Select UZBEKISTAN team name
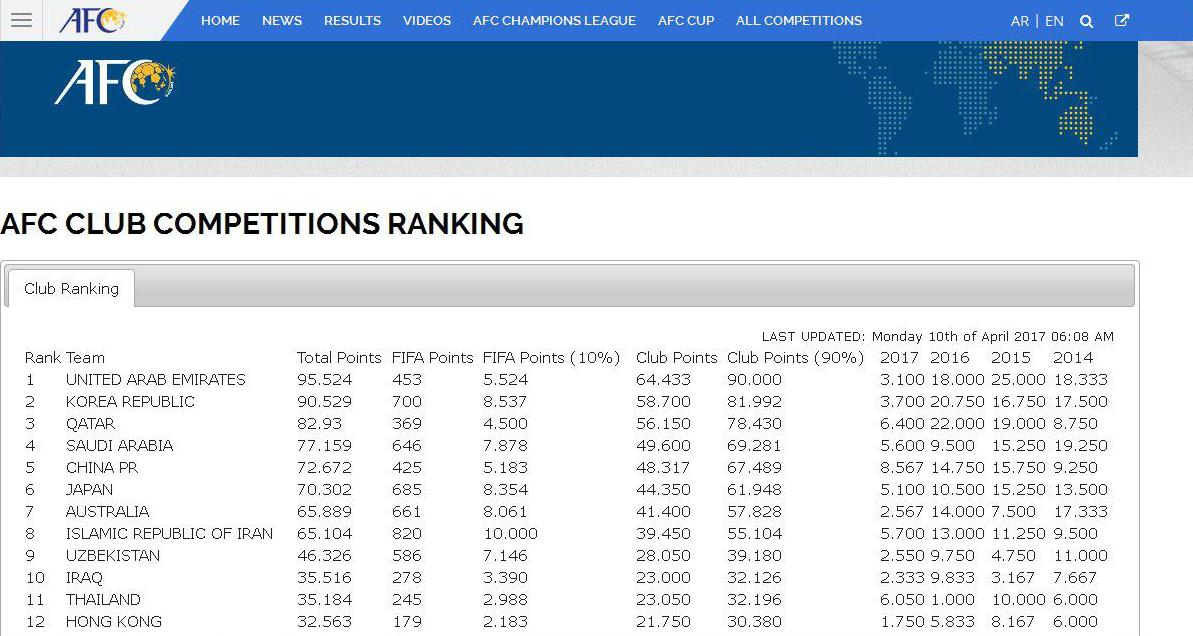The image size is (1193, 636). [x=113, y=556]
